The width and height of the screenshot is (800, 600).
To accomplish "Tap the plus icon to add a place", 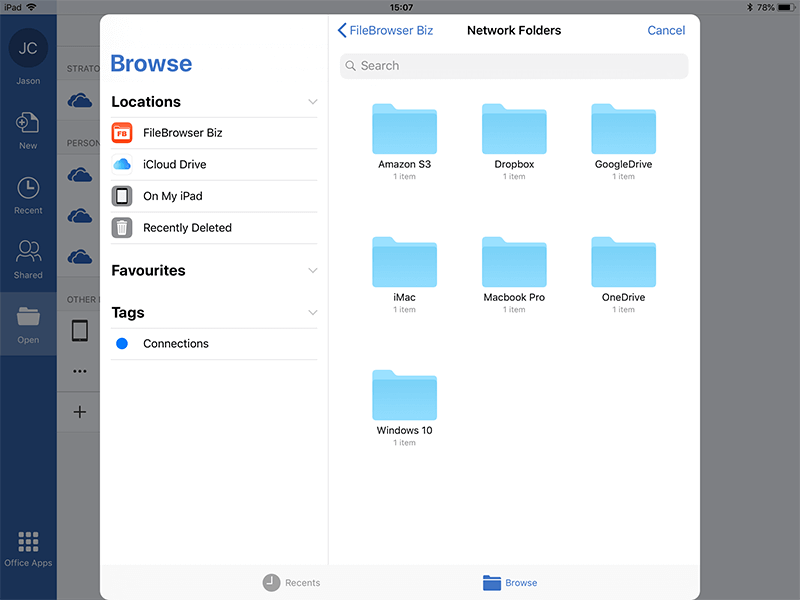I will pos(80,412).
